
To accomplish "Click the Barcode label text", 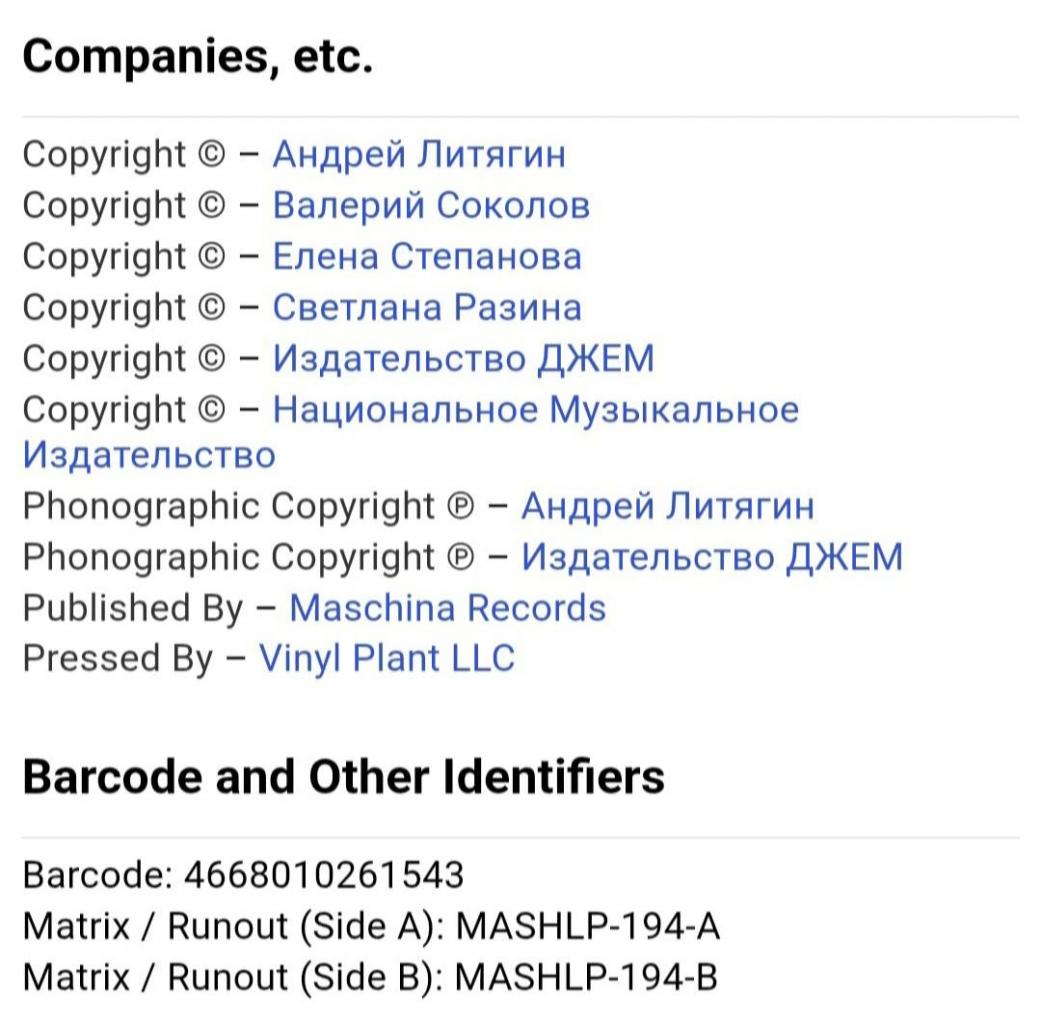I will (x=98, y=875).
